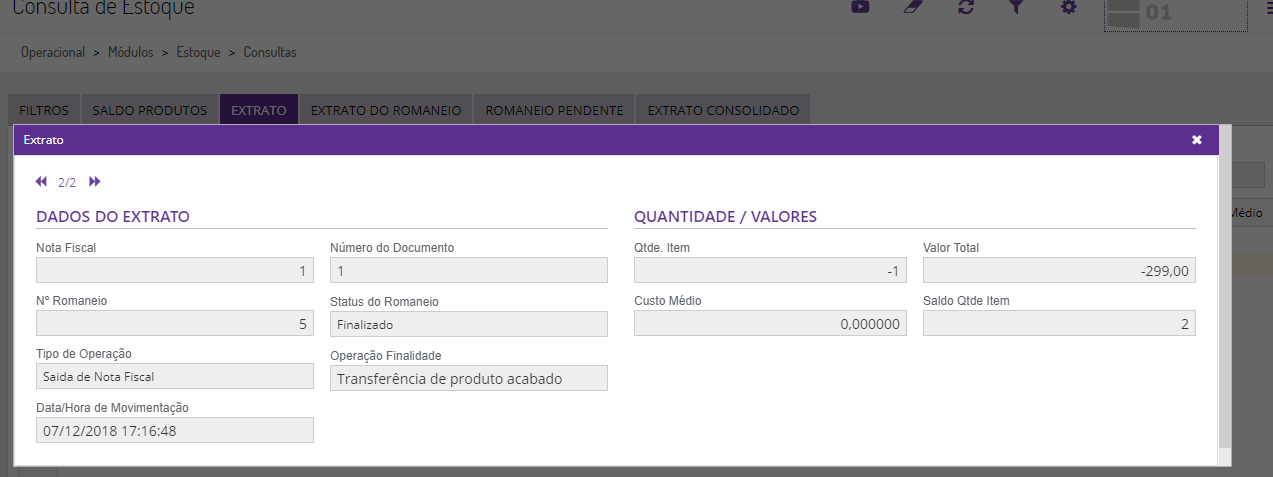Open the Saldo Produtos tab
This screenshot has width=1273, height=477.
tap(149, 110)
